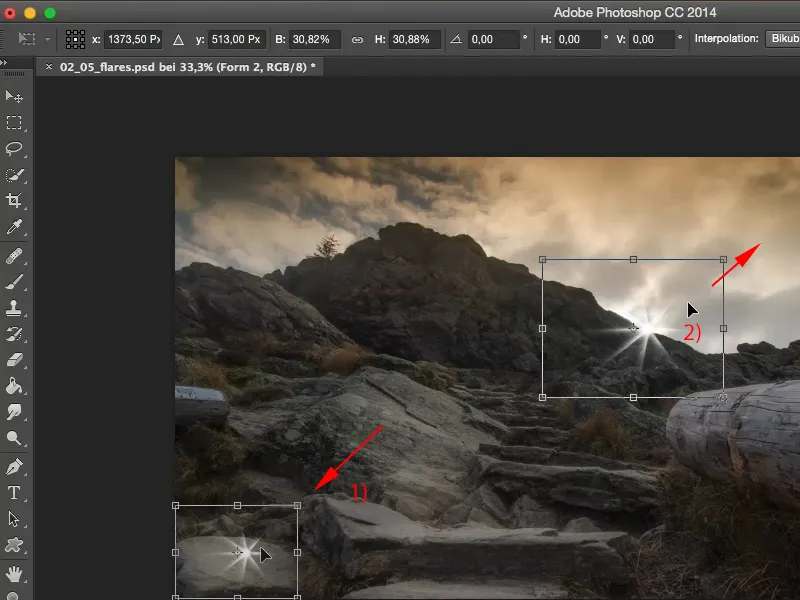Select the Clone Stamp tool
This screenshot has height=600, width=800.
14,308
